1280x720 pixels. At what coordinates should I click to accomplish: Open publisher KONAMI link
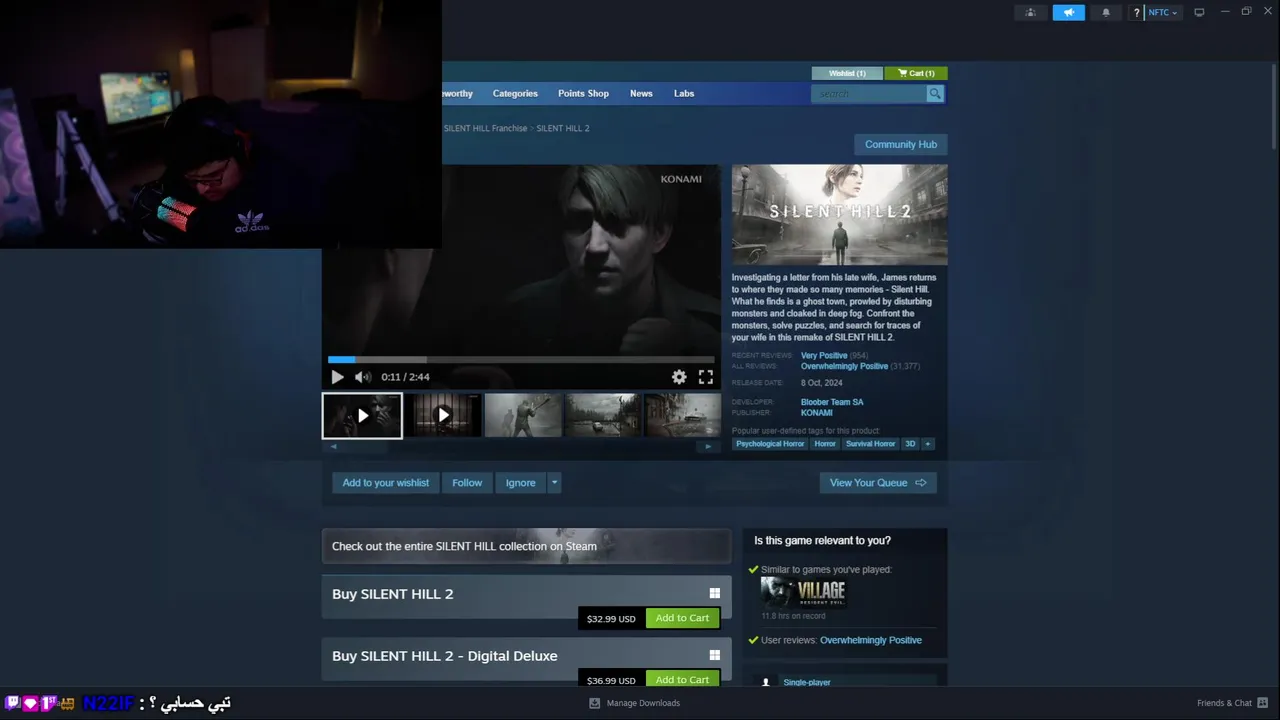coord(817,413)
